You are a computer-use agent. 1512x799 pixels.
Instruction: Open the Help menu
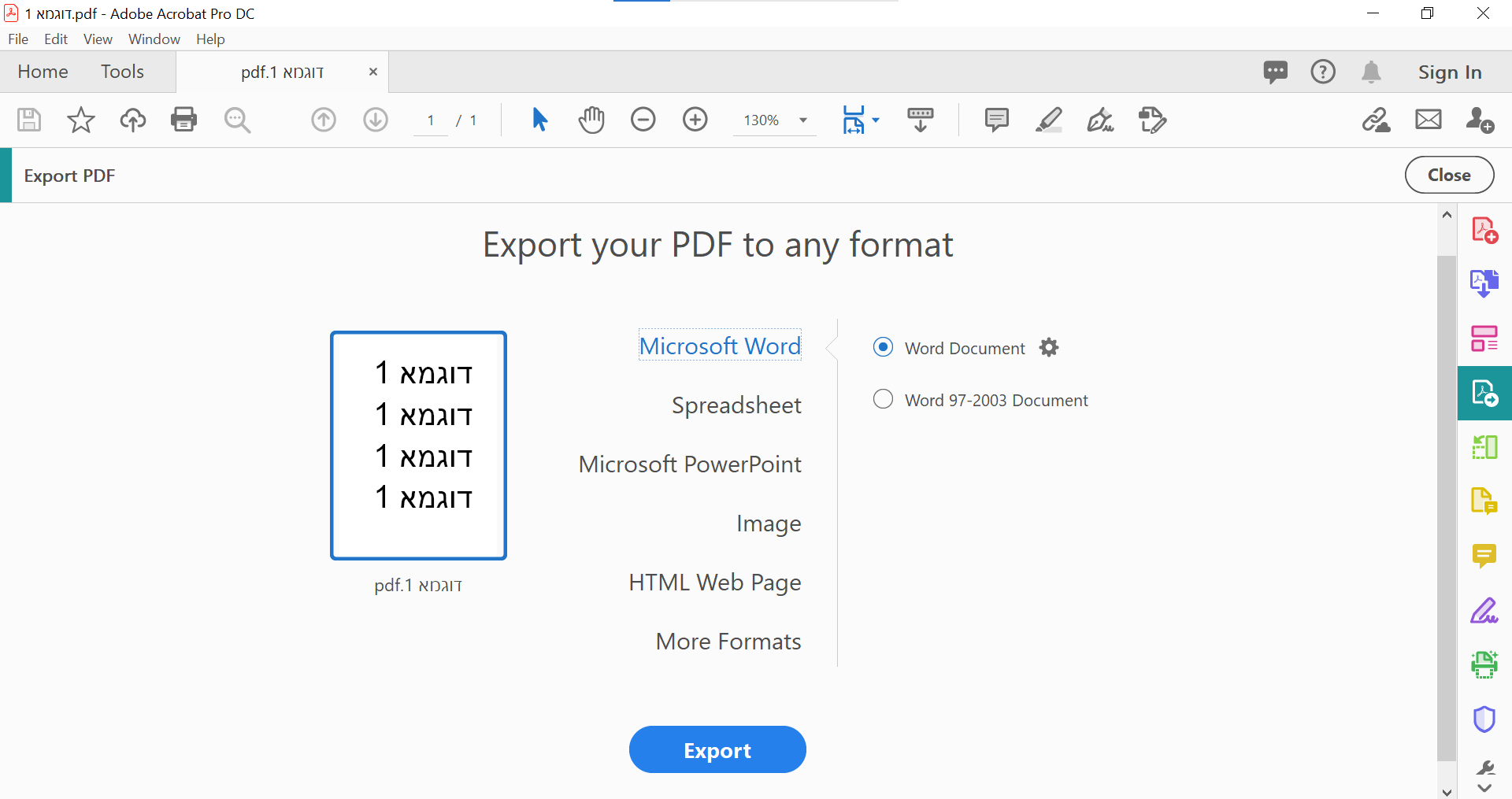pos(210,39)
